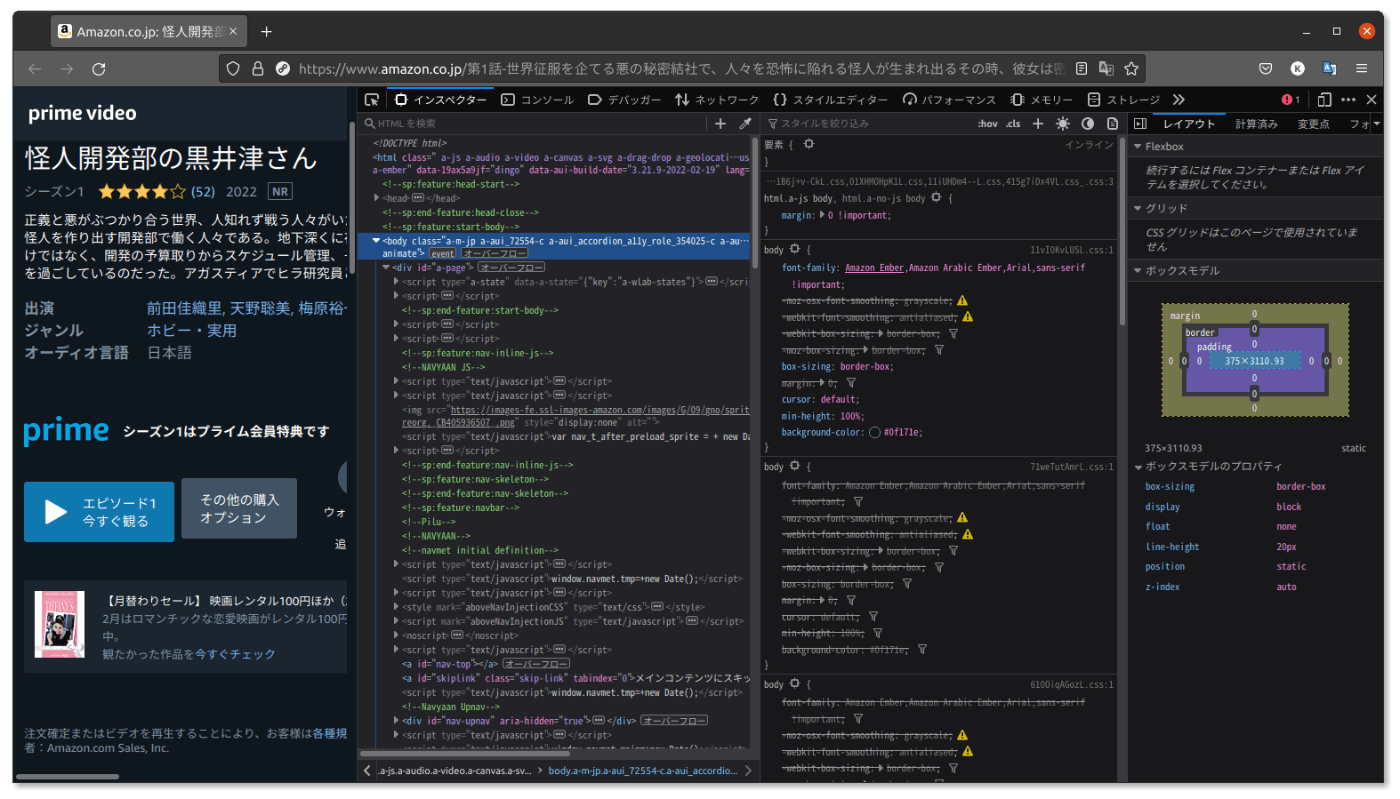
Task: Open the コンソール tab
Action: click(x=538, y=100)
